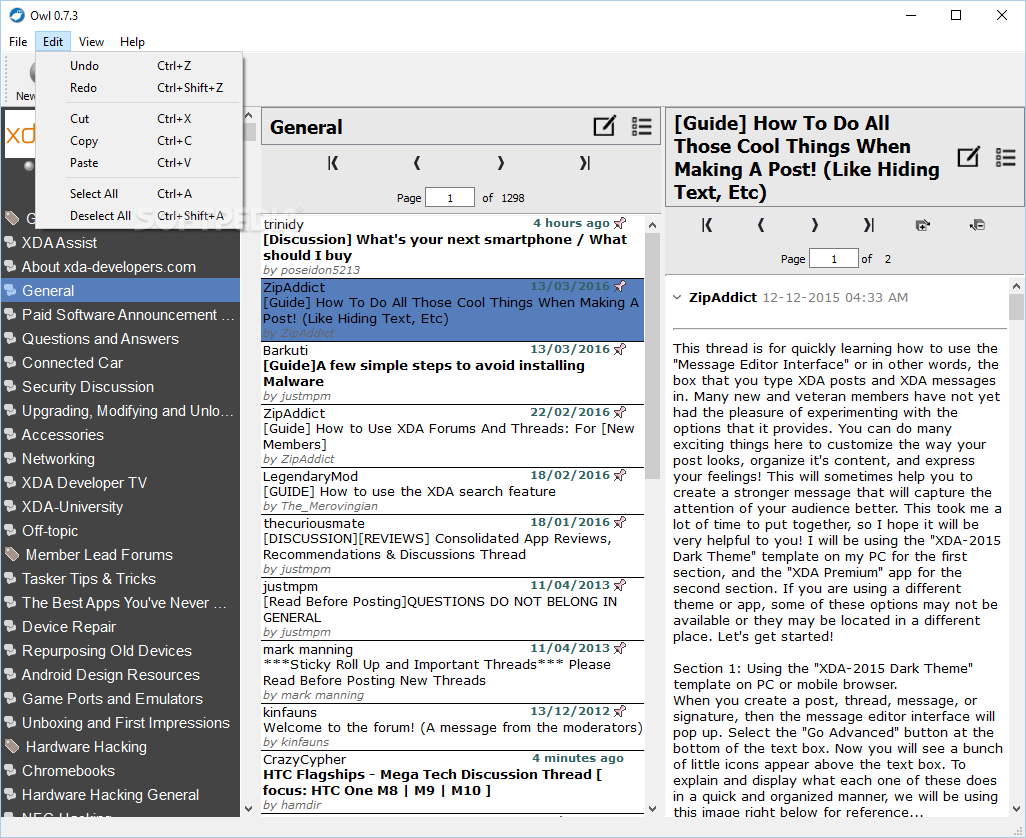Choose Select All from the Edit menu

(139, 194)
